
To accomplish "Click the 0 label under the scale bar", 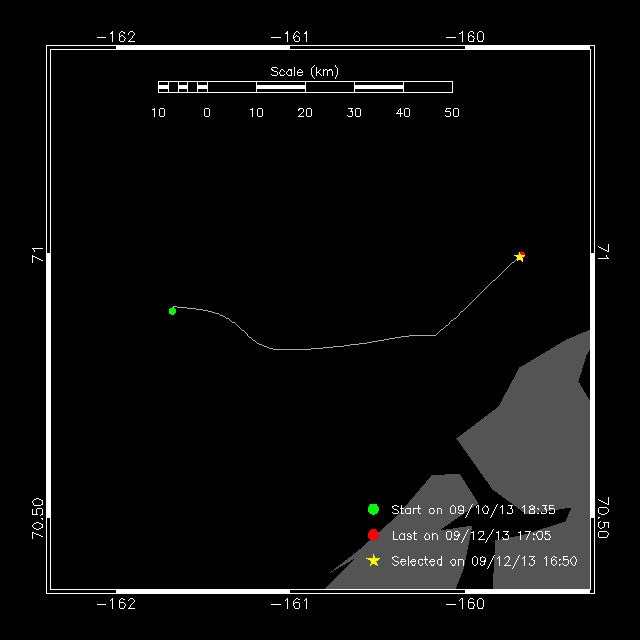I will tap(207, 113).
